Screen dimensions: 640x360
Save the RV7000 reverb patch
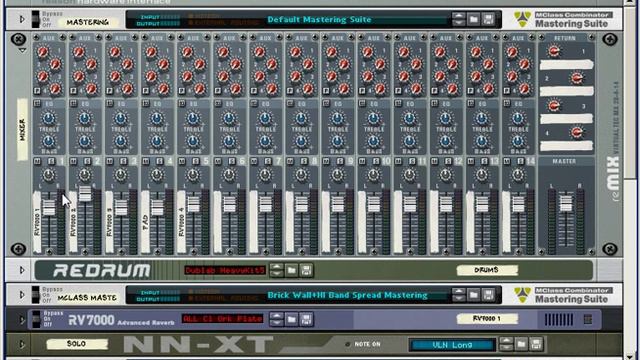point(307,319)
